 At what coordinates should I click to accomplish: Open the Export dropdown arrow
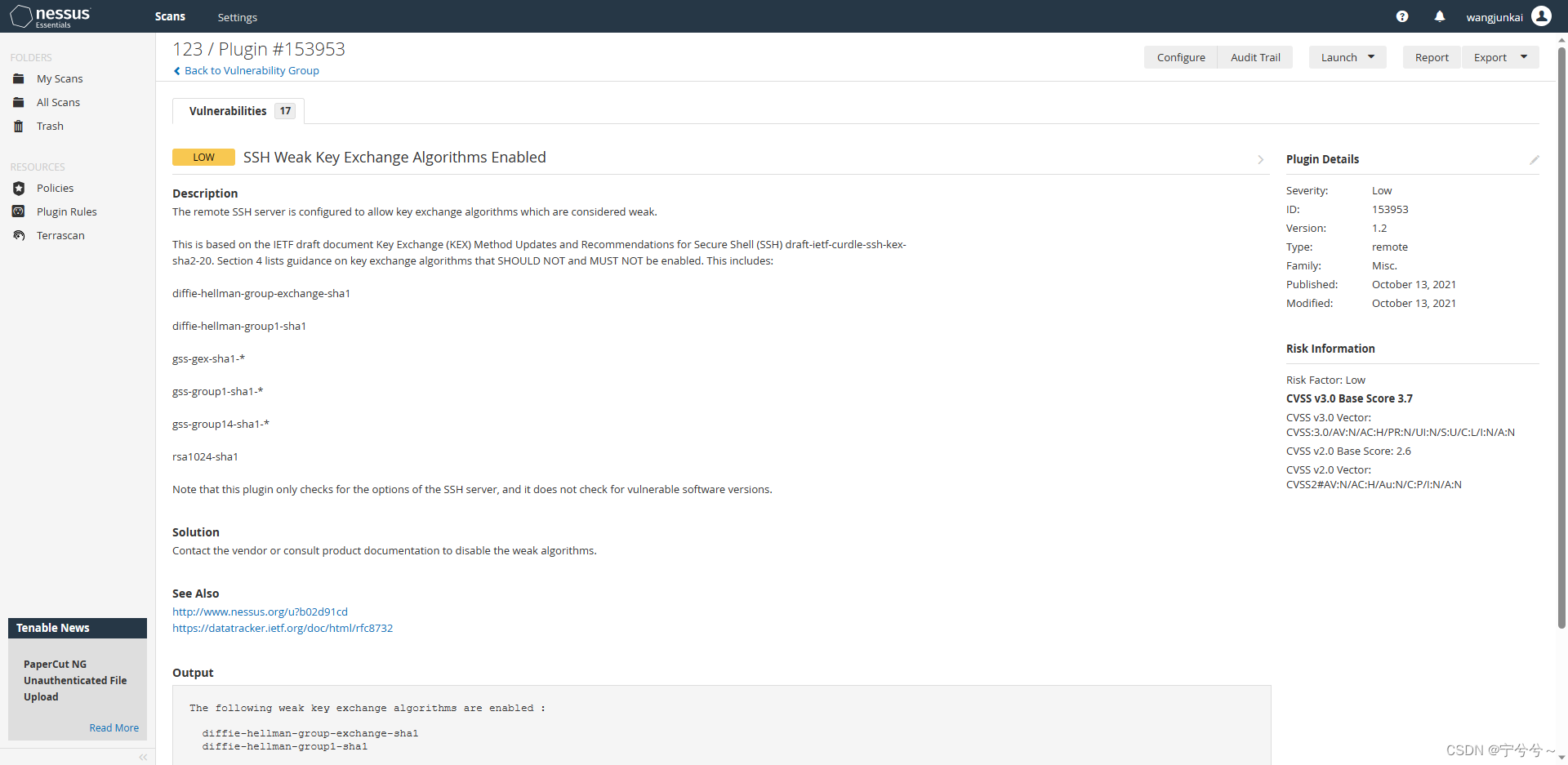point(1524,57)
